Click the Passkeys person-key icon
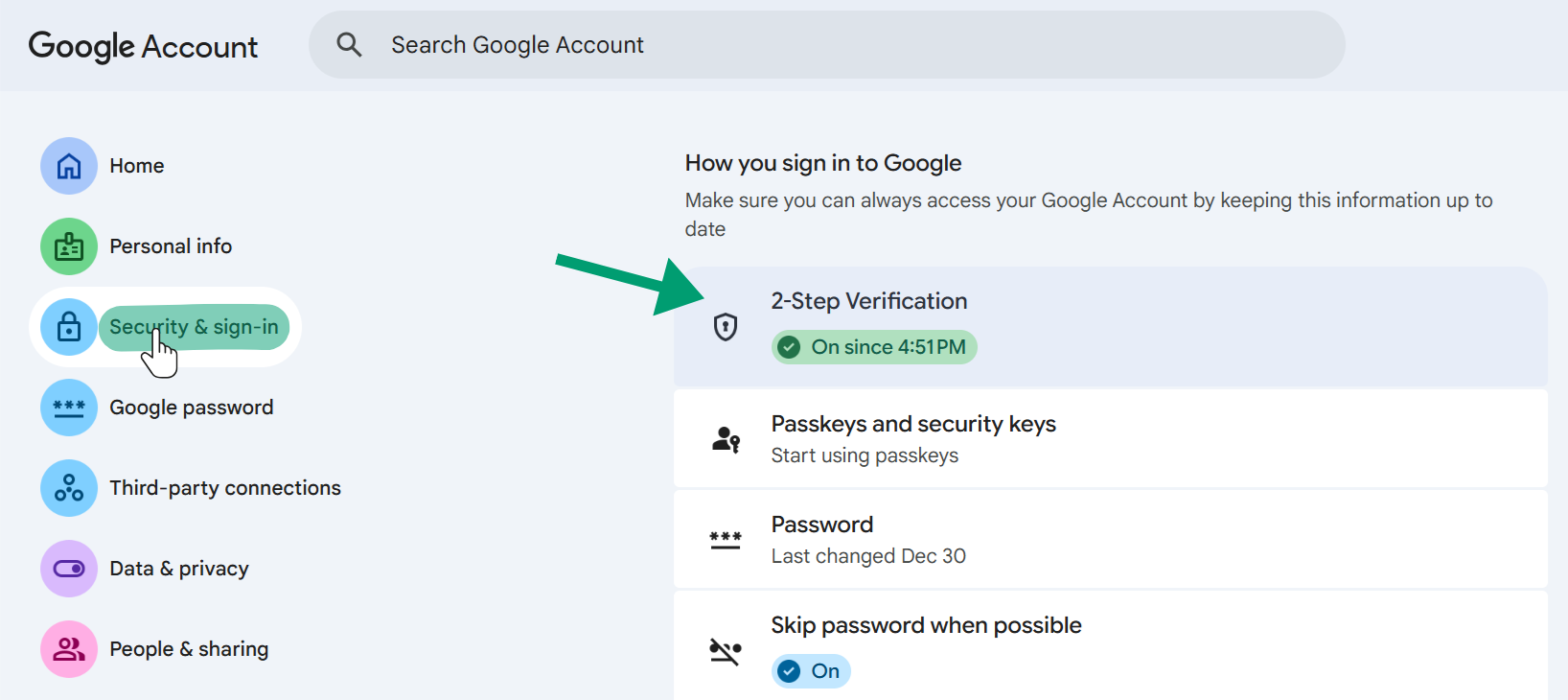The height and width of the screenshot is (700, 1568). click(x=726, y=439)
